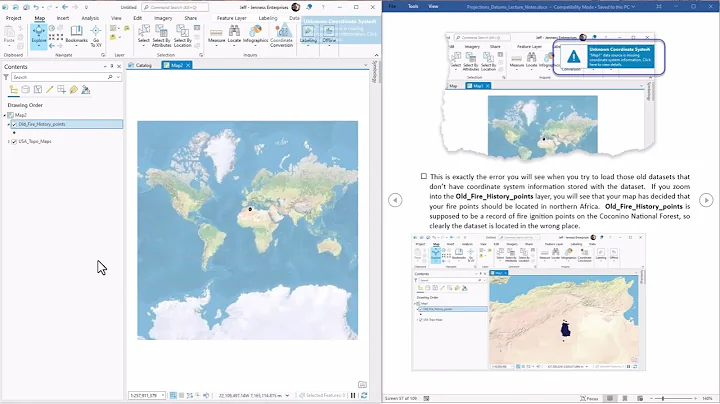Viewport: 720px width, 404px height.
Task: Switch Word to Print Layout view
Action: pyautogui.click(x=625, y=398)
